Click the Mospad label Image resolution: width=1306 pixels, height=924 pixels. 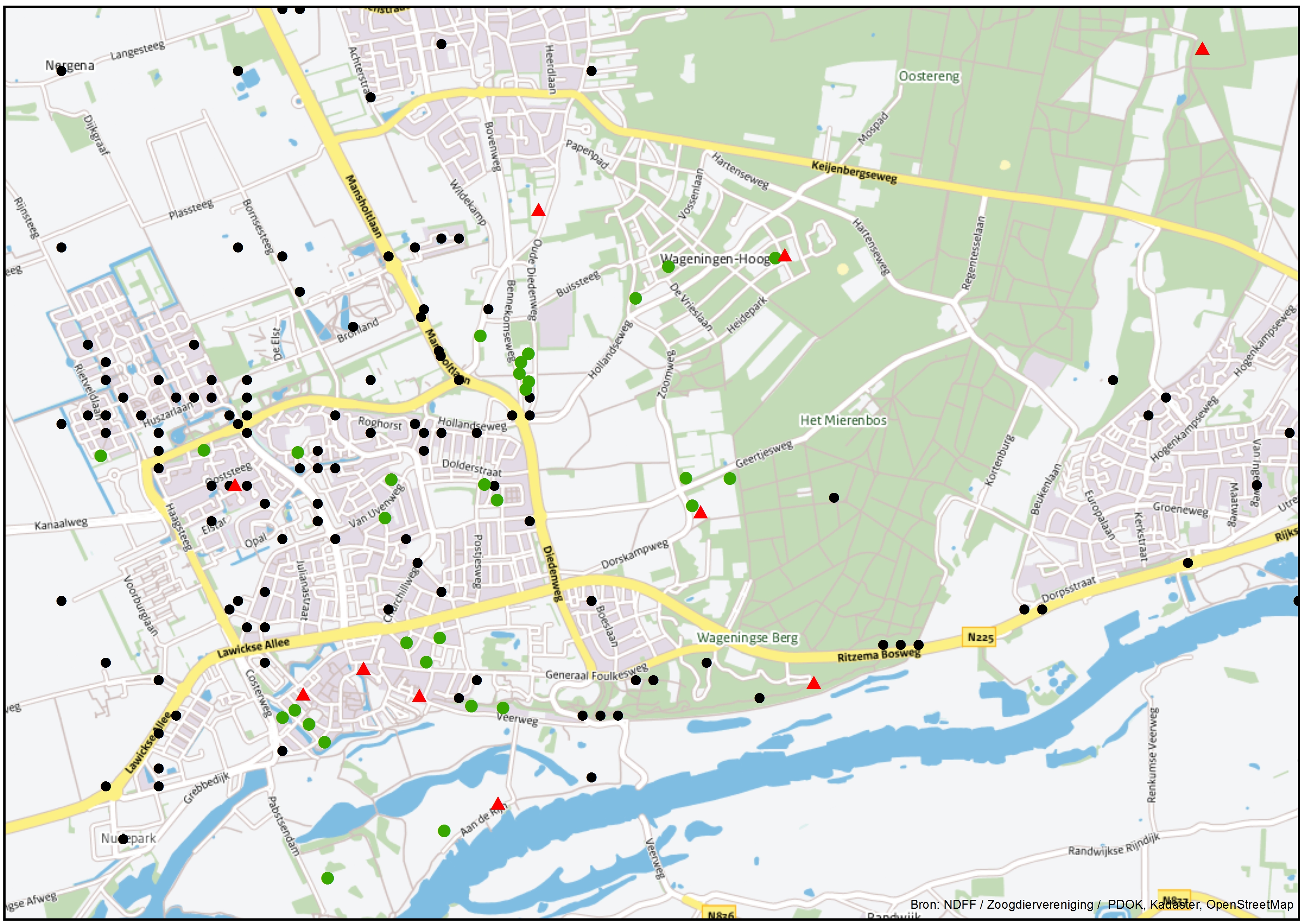click(873, 128)
